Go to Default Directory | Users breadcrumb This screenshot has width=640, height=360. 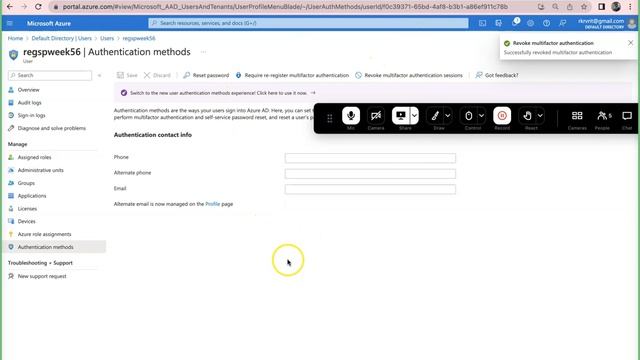pyautogui.click(x=62, y=38)
